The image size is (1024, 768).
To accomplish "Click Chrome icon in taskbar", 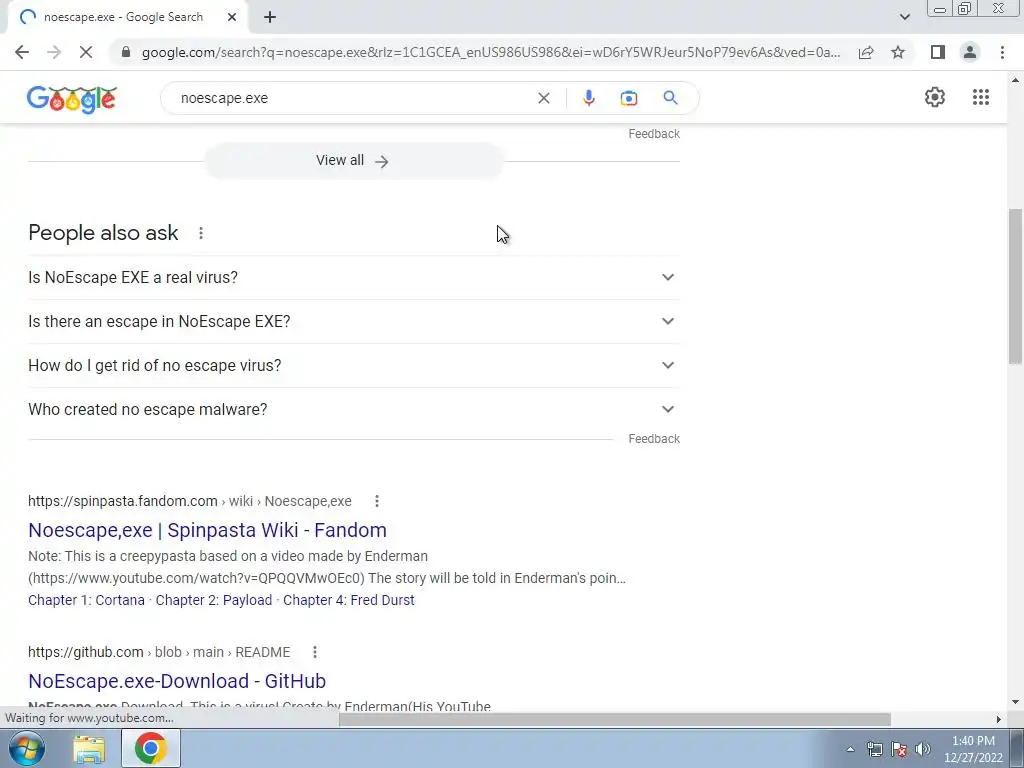I will tap(150, 748).
